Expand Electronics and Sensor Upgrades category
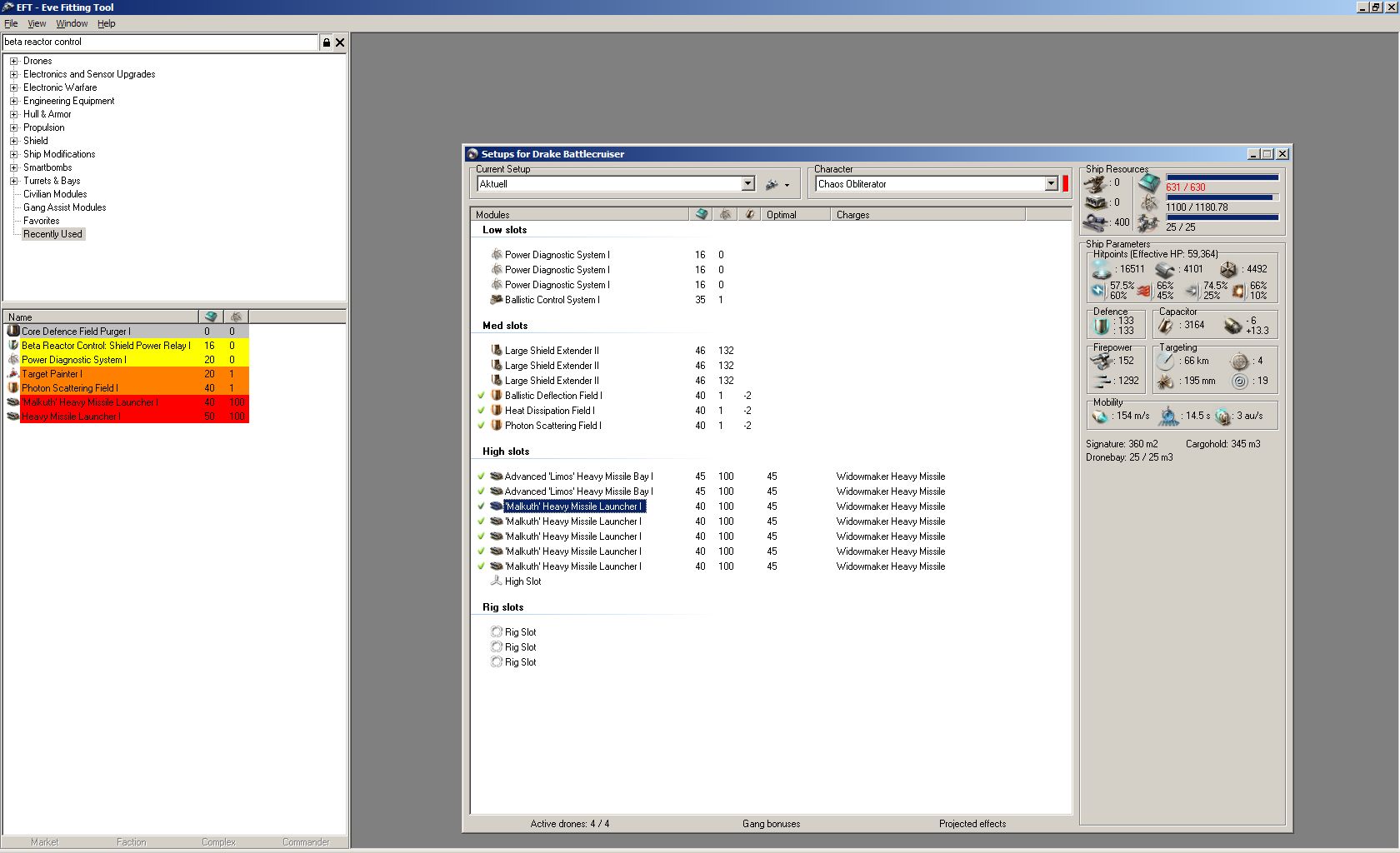The image size is (1400, 853). coord(13,74)
